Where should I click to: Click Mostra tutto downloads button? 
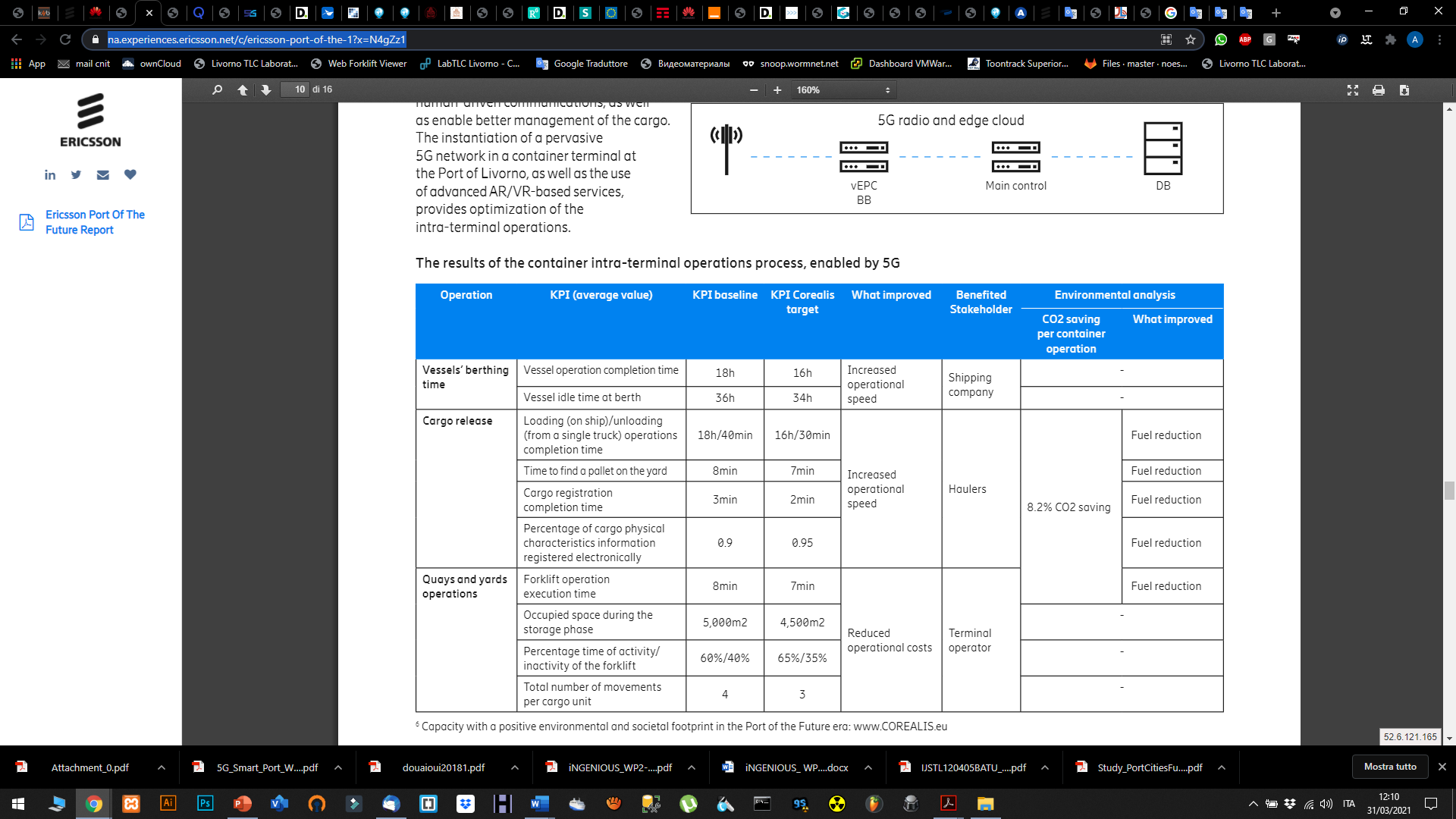coord(1390,767)
